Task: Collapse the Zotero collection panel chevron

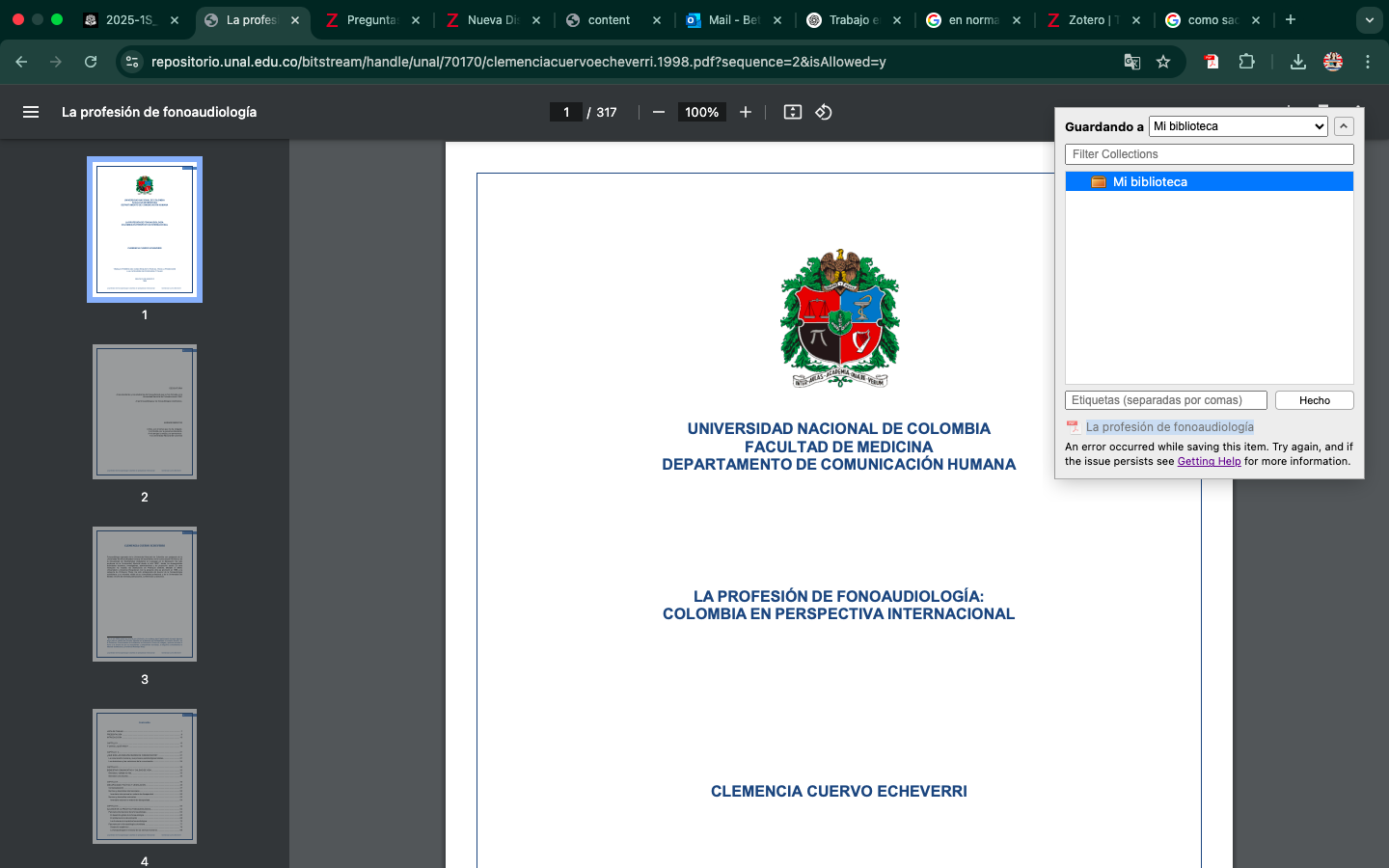Action: pyautogui.click(x=1344, y=126)
